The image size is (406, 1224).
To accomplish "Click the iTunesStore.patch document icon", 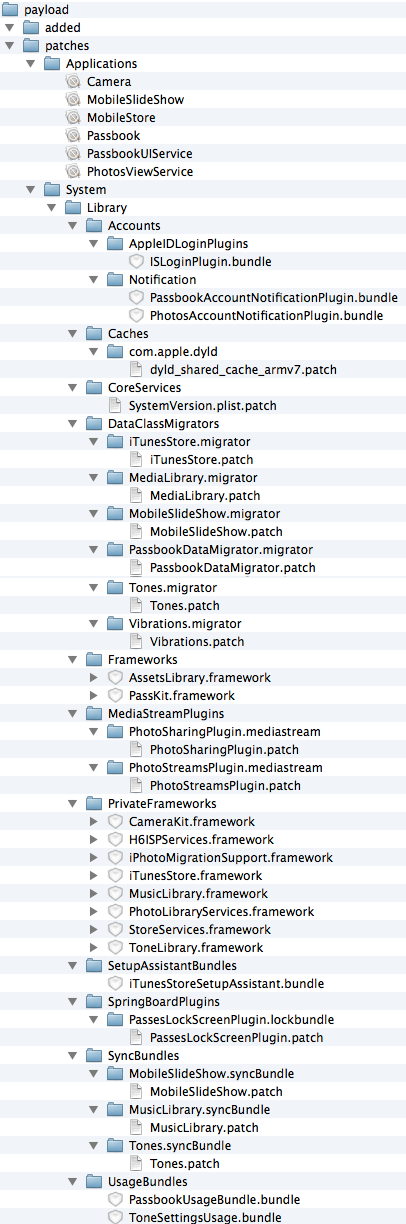I will coord(137,460).
